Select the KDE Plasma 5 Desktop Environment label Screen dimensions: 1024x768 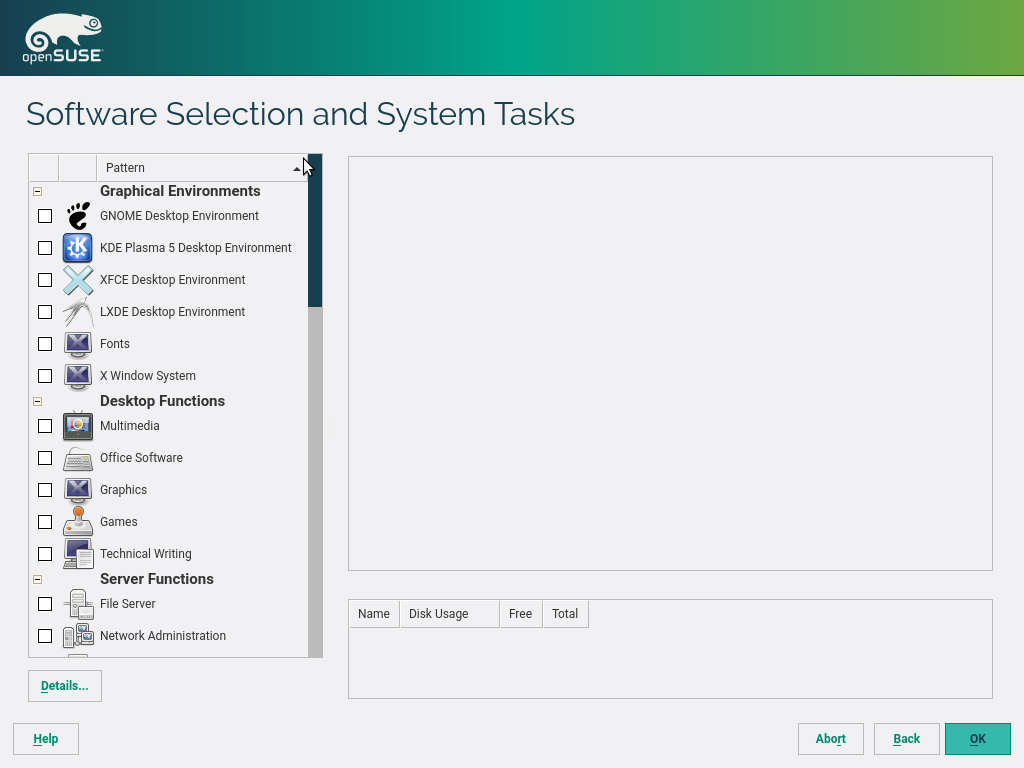pos(195,248)
